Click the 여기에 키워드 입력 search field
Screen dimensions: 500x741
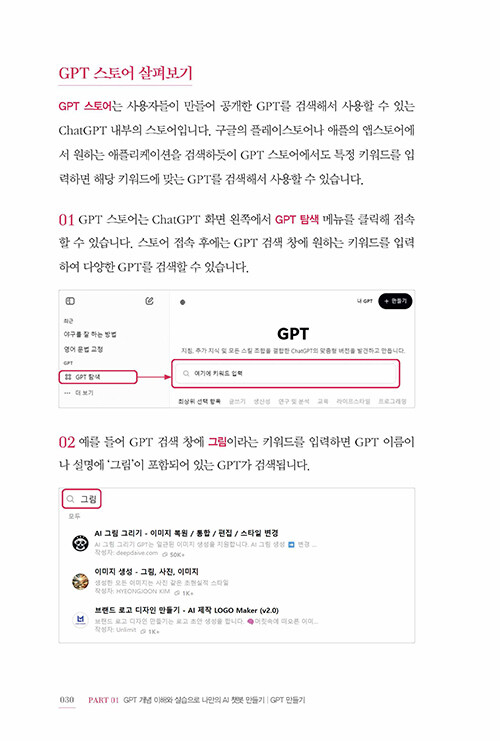point(285,373)
